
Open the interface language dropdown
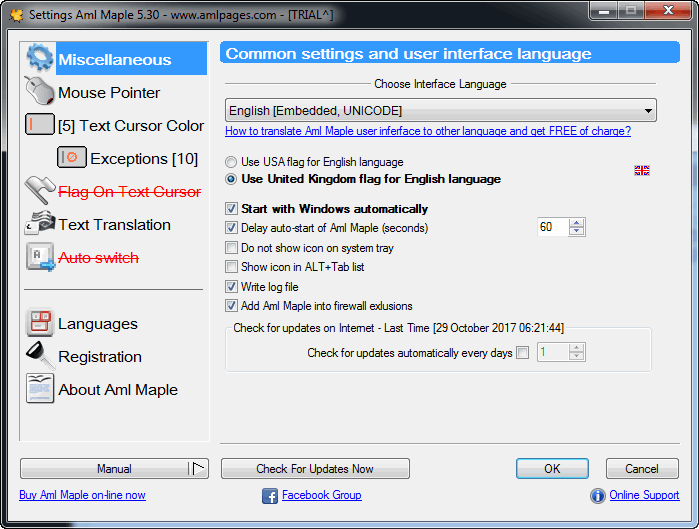[440, 110]
